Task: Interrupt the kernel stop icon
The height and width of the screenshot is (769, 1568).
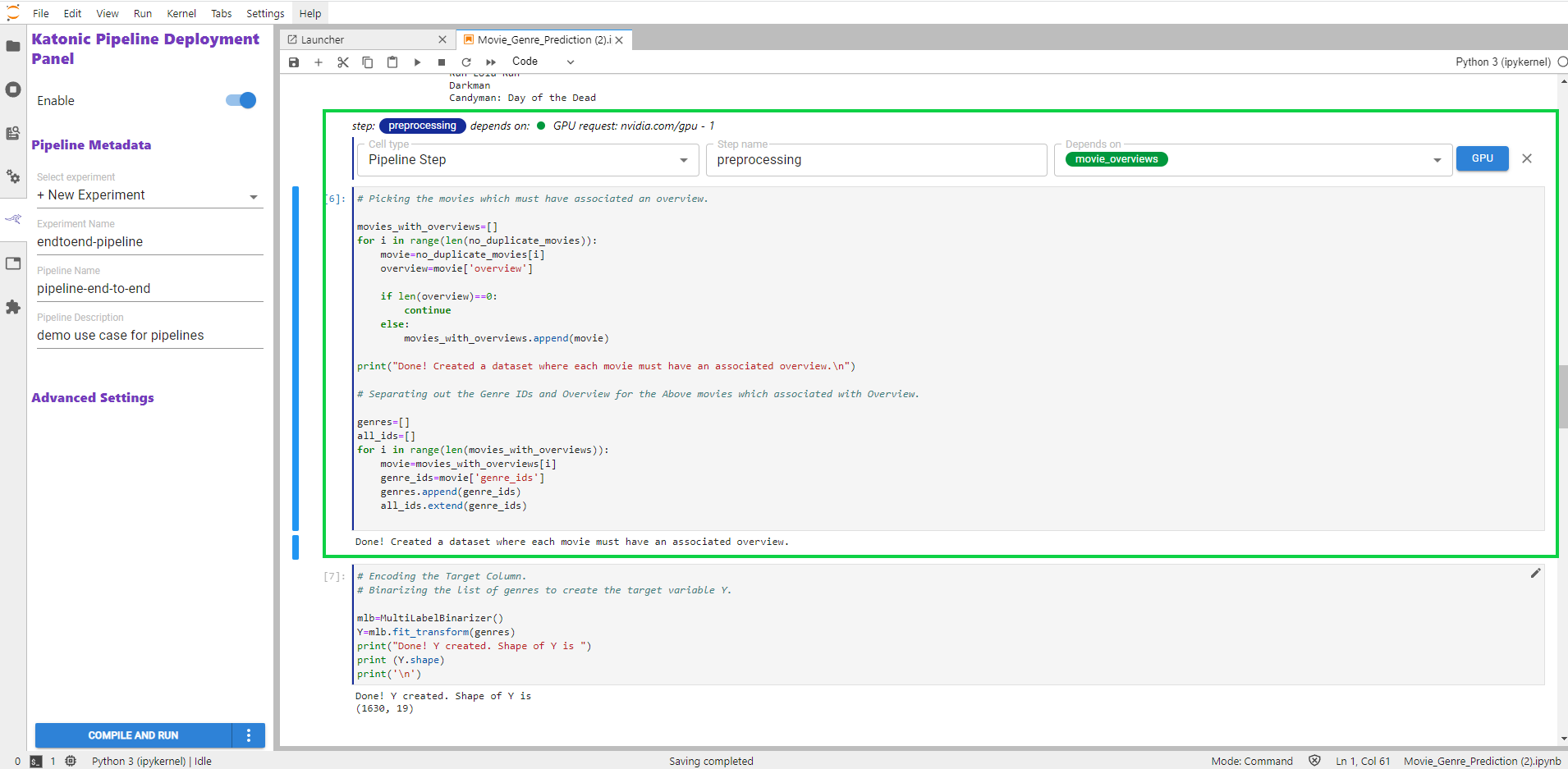Action: [x=442, y=62]
